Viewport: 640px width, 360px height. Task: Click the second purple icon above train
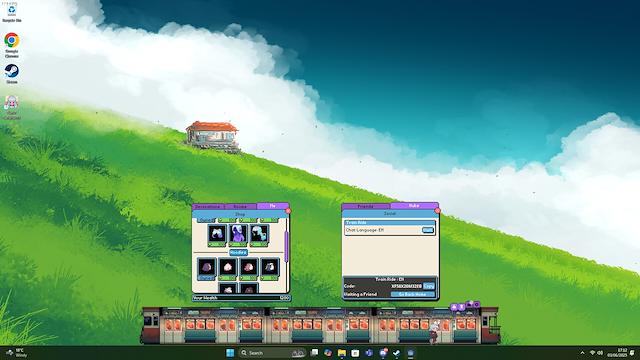pos(462,307)
